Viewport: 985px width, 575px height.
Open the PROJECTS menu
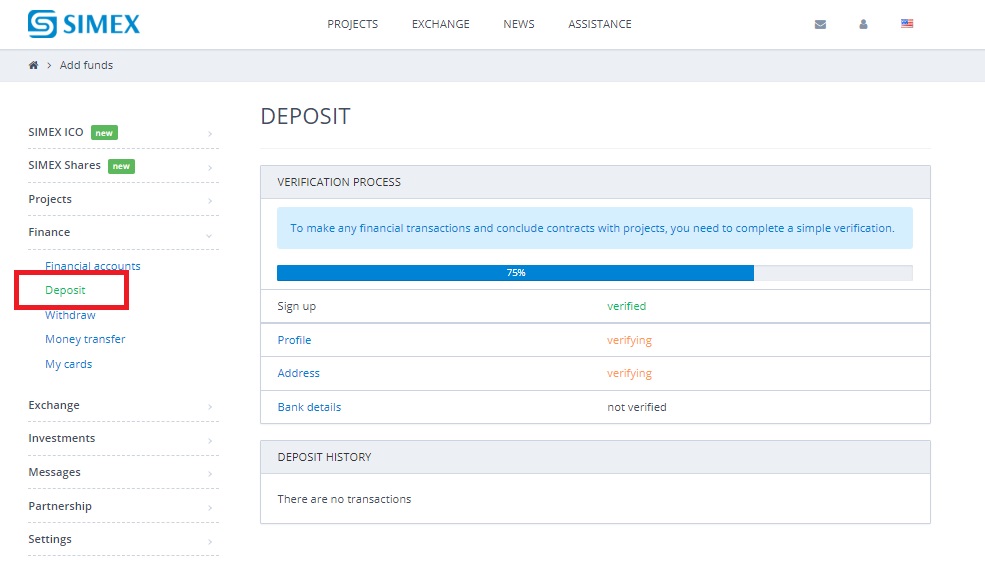coord(352,24)
